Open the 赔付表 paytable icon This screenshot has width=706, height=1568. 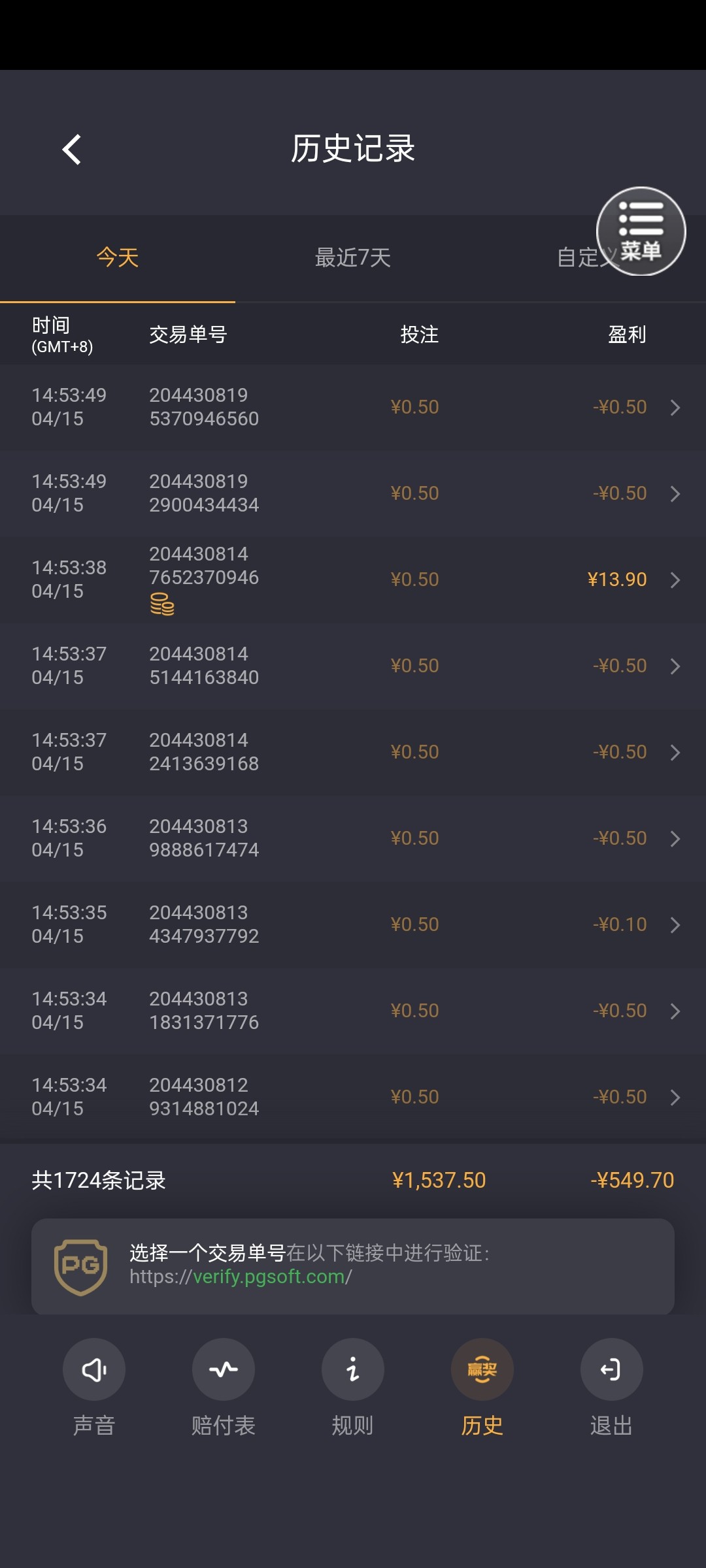(224, 1369)
